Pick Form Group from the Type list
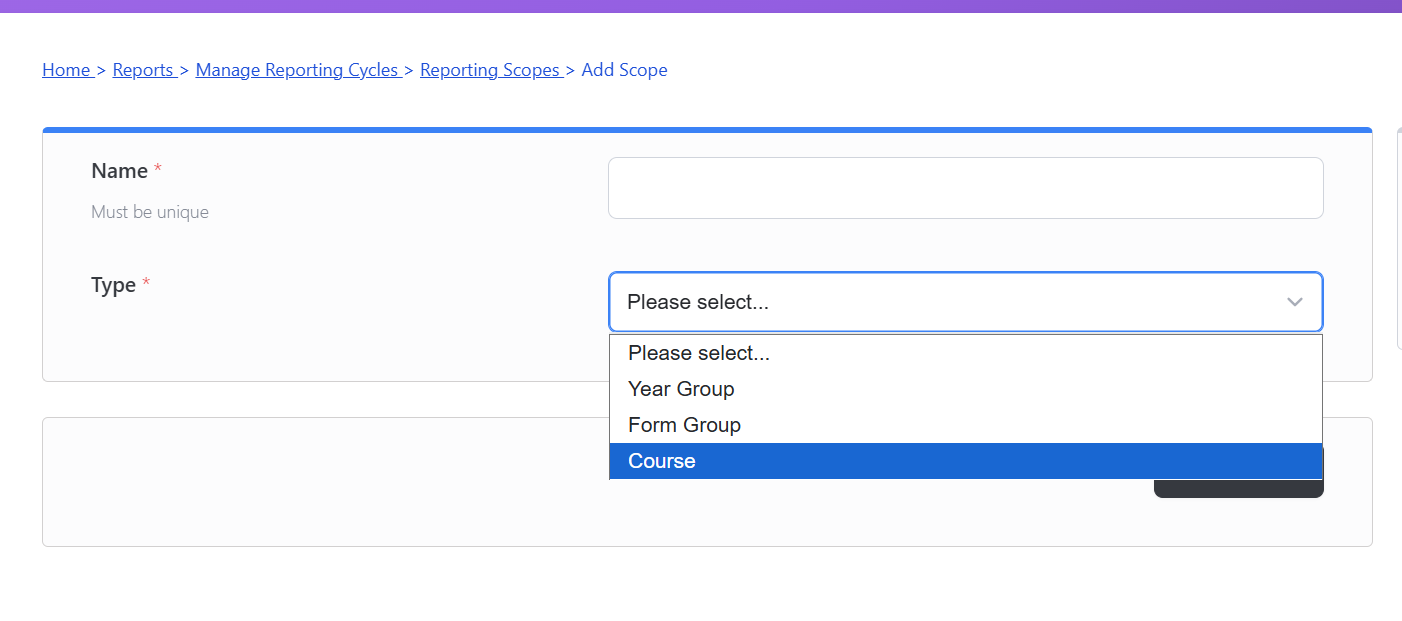This screenshot has width=1402, height=621. tap(684, 425)
